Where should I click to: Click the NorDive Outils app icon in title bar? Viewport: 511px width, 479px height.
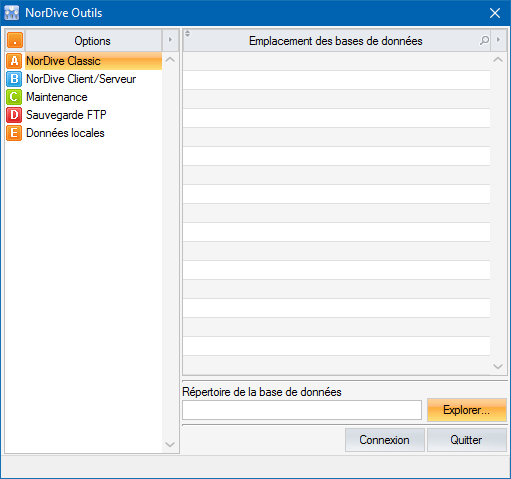(12, 13)
